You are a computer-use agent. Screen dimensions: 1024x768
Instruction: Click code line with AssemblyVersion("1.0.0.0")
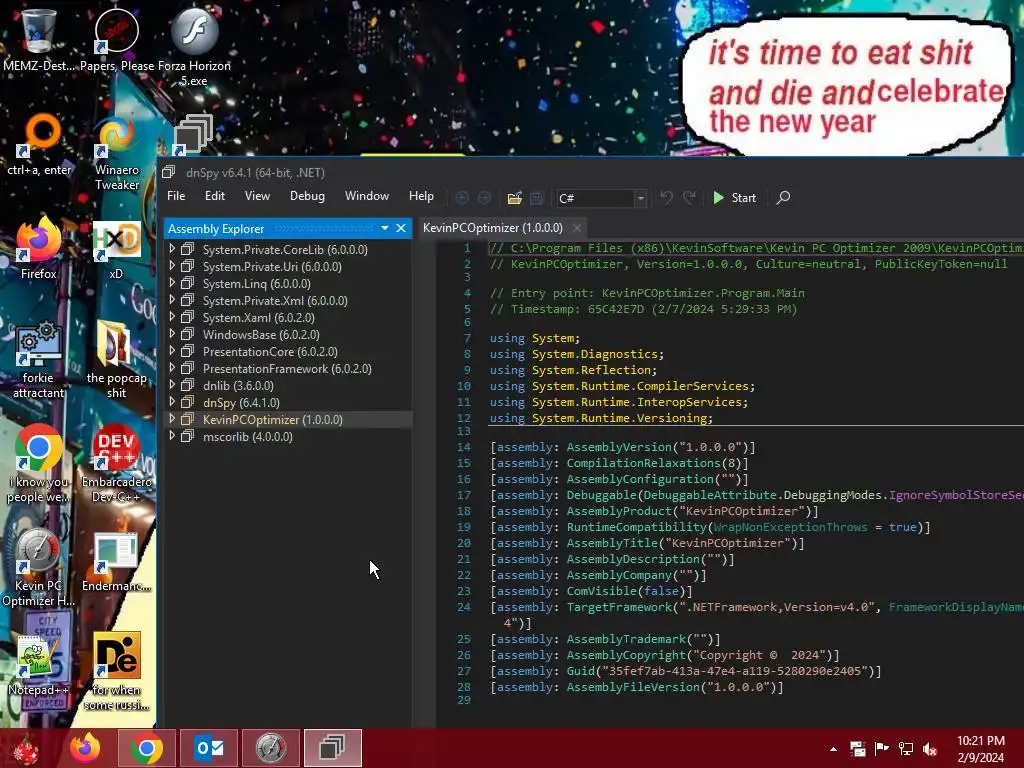pyautogui.click(x=622, y=447)
